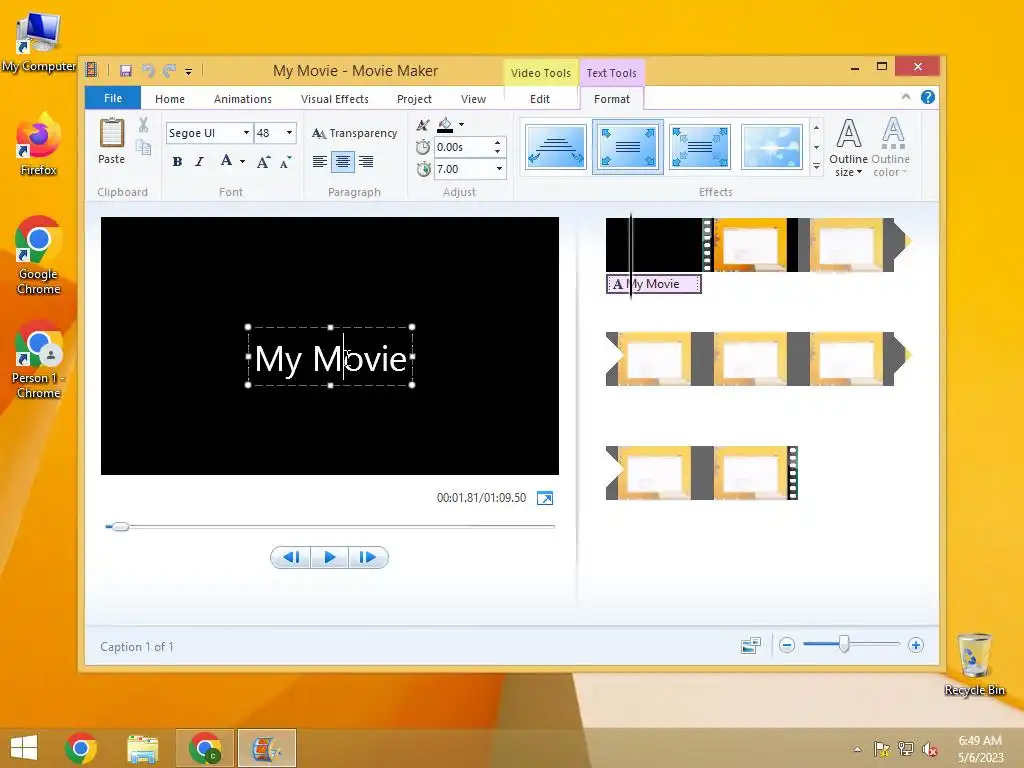The width and height of the screenshot is (1024, 768).
Task: Open the Transparency control
Action: [x=354, y=133]
